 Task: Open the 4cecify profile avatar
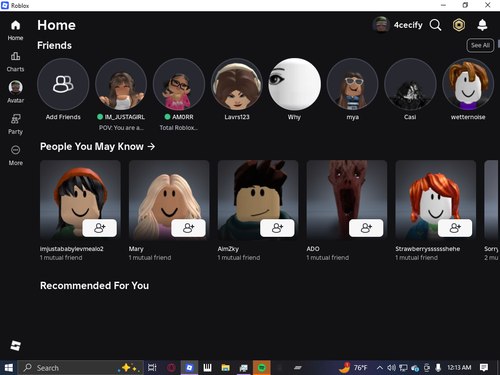coord(381,25)
